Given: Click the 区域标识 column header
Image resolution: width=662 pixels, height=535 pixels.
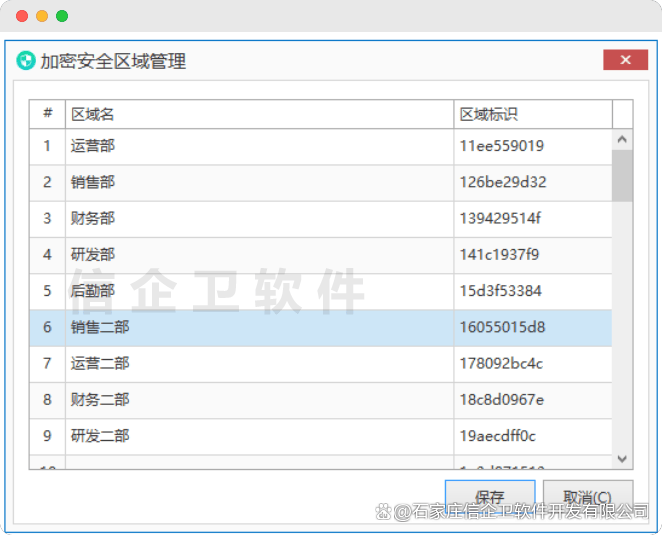Looking at the screenshot, I should coord(532,114).
